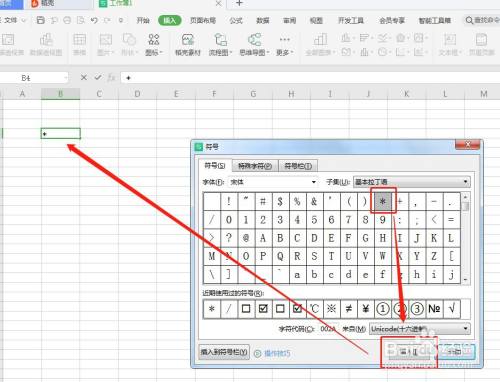The width and height of the screenshot is (500, 382).
Task: Expand the name box dropdown arrow beside B4
Action: [65, 78]
